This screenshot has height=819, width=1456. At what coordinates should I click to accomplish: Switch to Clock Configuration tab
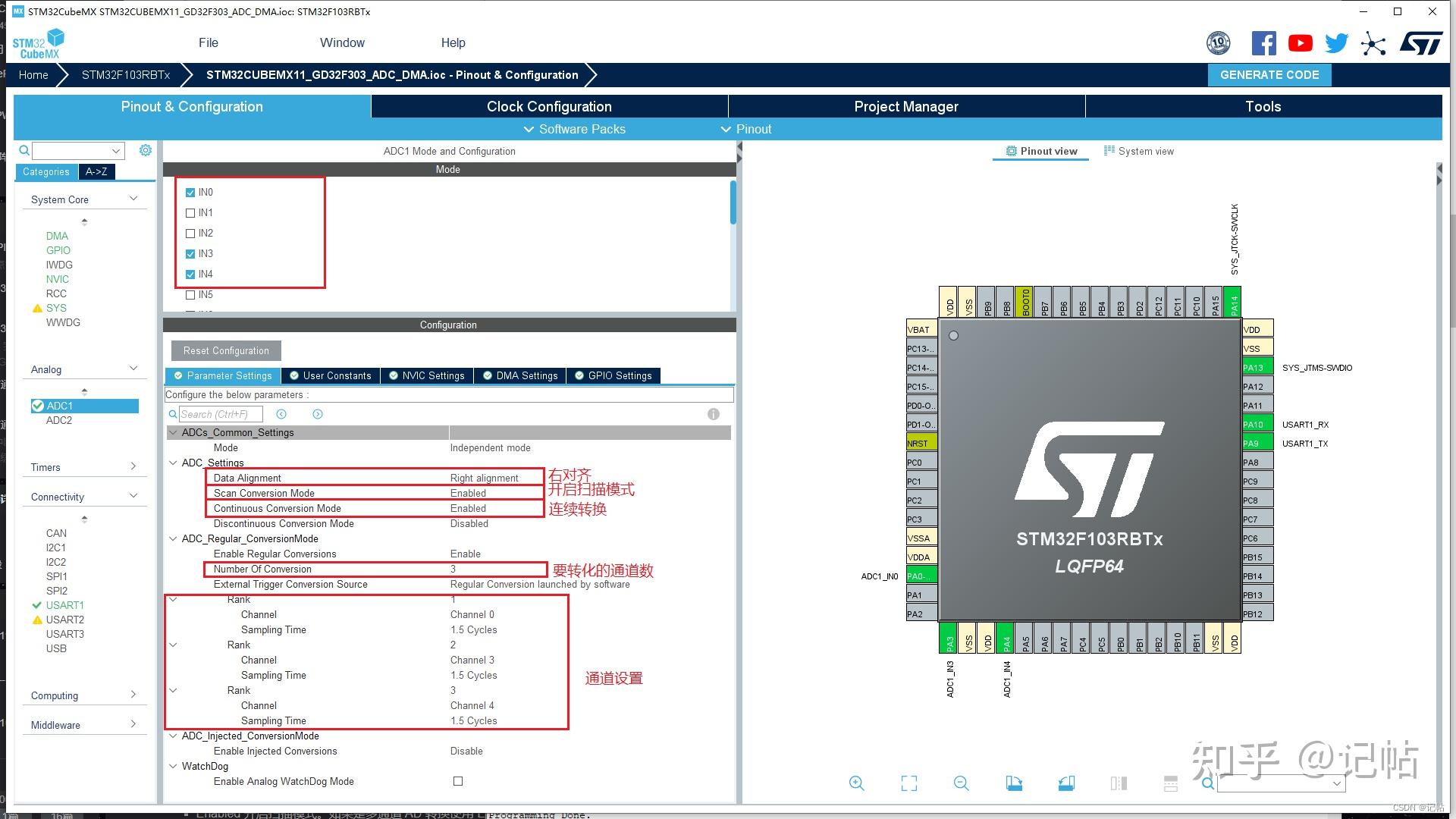549,106
